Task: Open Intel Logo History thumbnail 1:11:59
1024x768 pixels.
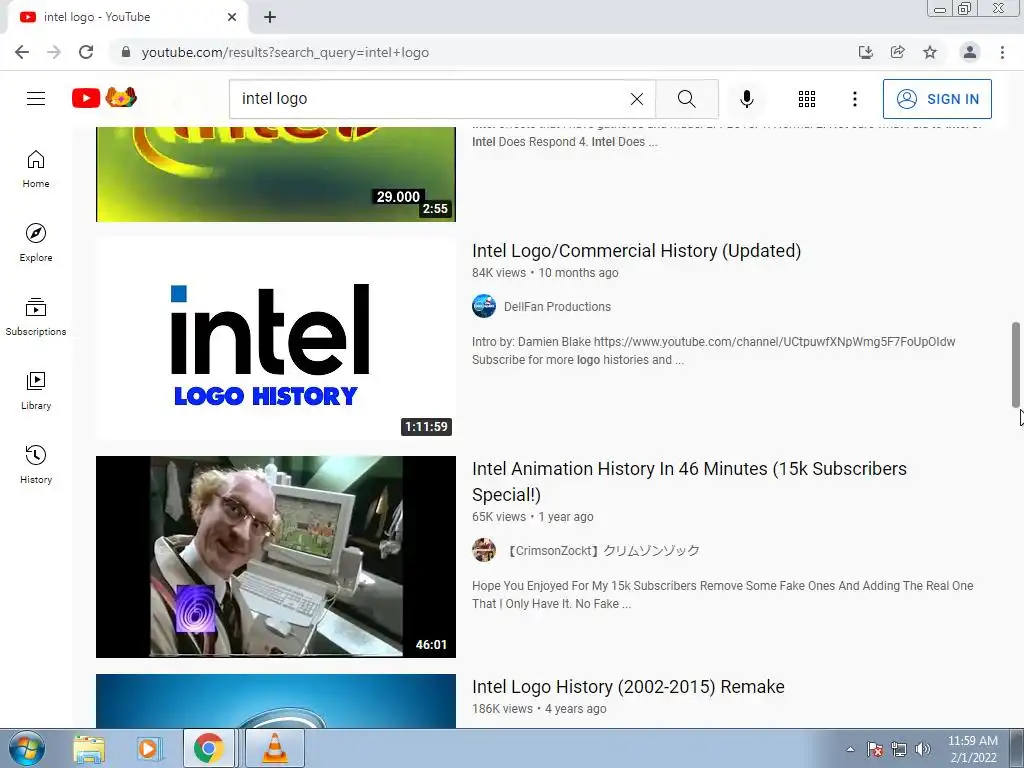Action: tap(276, 338)
